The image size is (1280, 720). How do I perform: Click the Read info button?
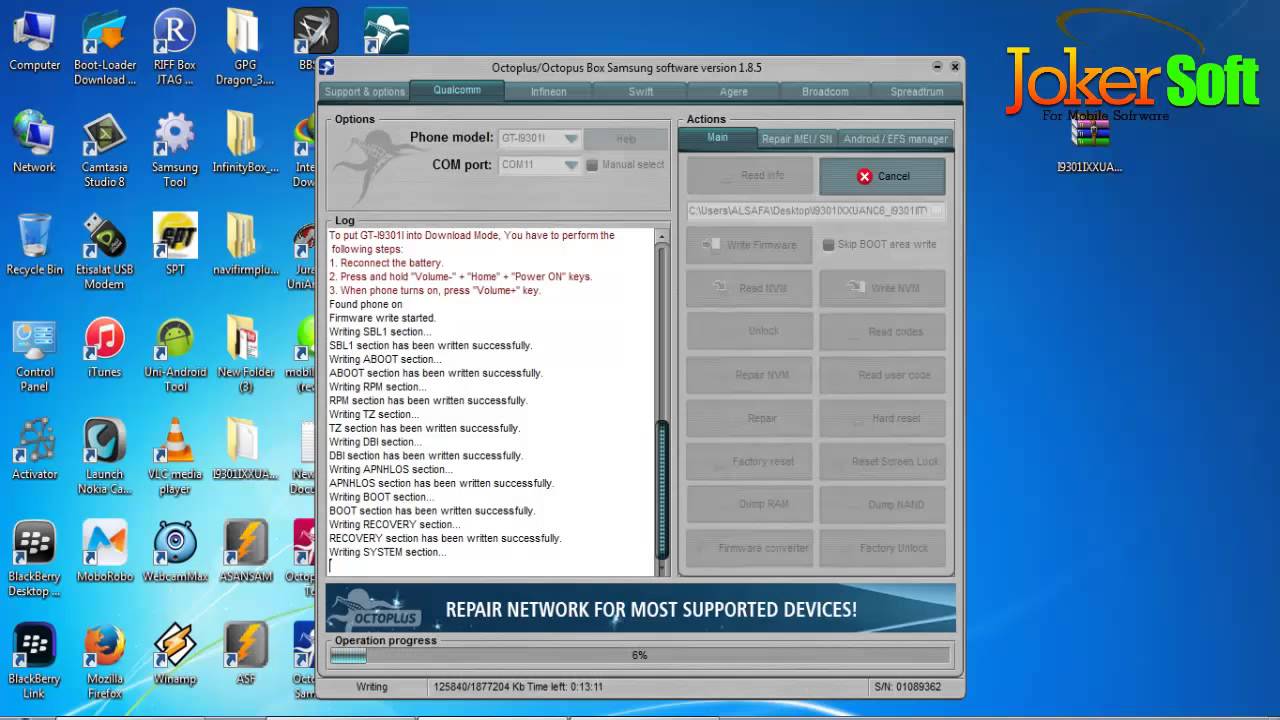[x=749, y=176]
